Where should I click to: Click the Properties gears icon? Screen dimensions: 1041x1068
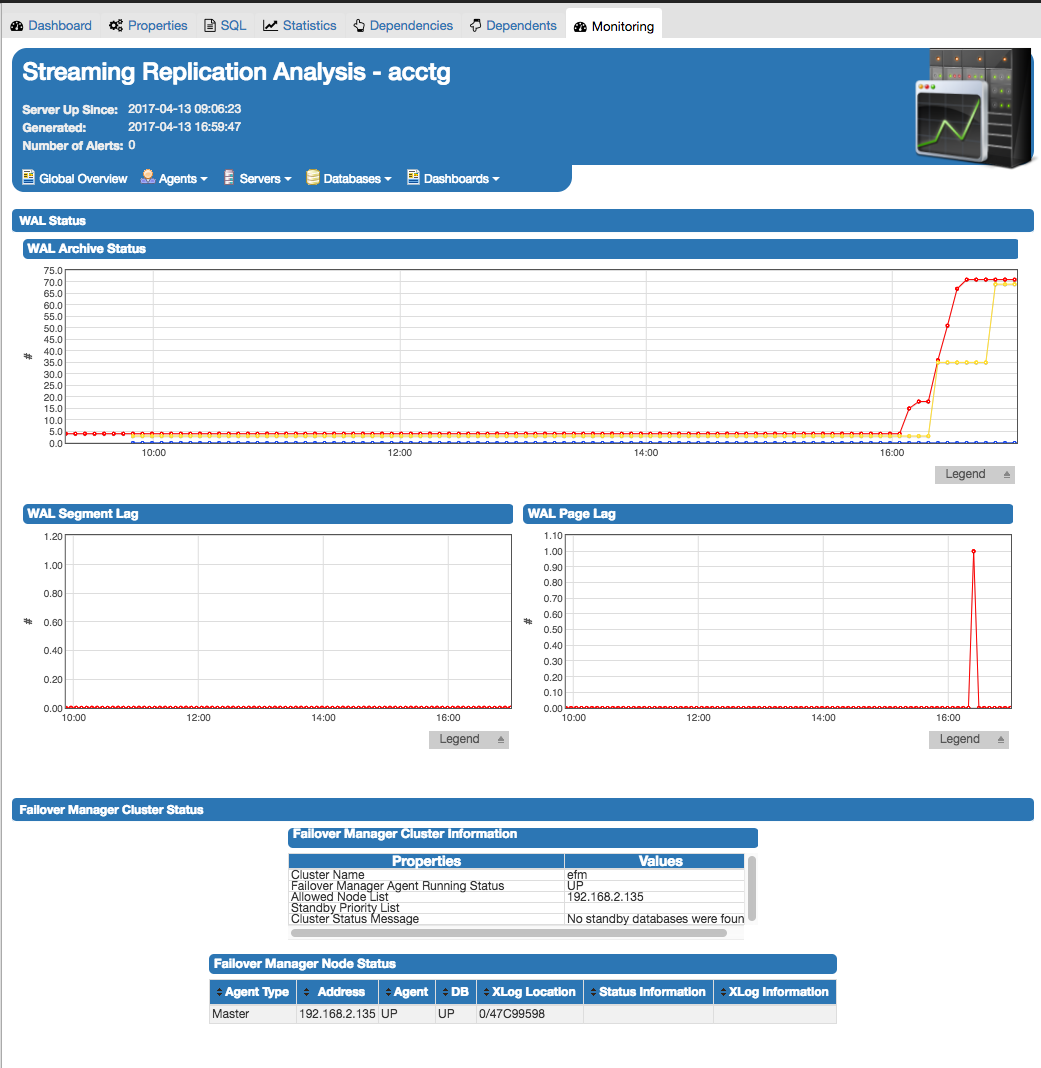point(116,26)
